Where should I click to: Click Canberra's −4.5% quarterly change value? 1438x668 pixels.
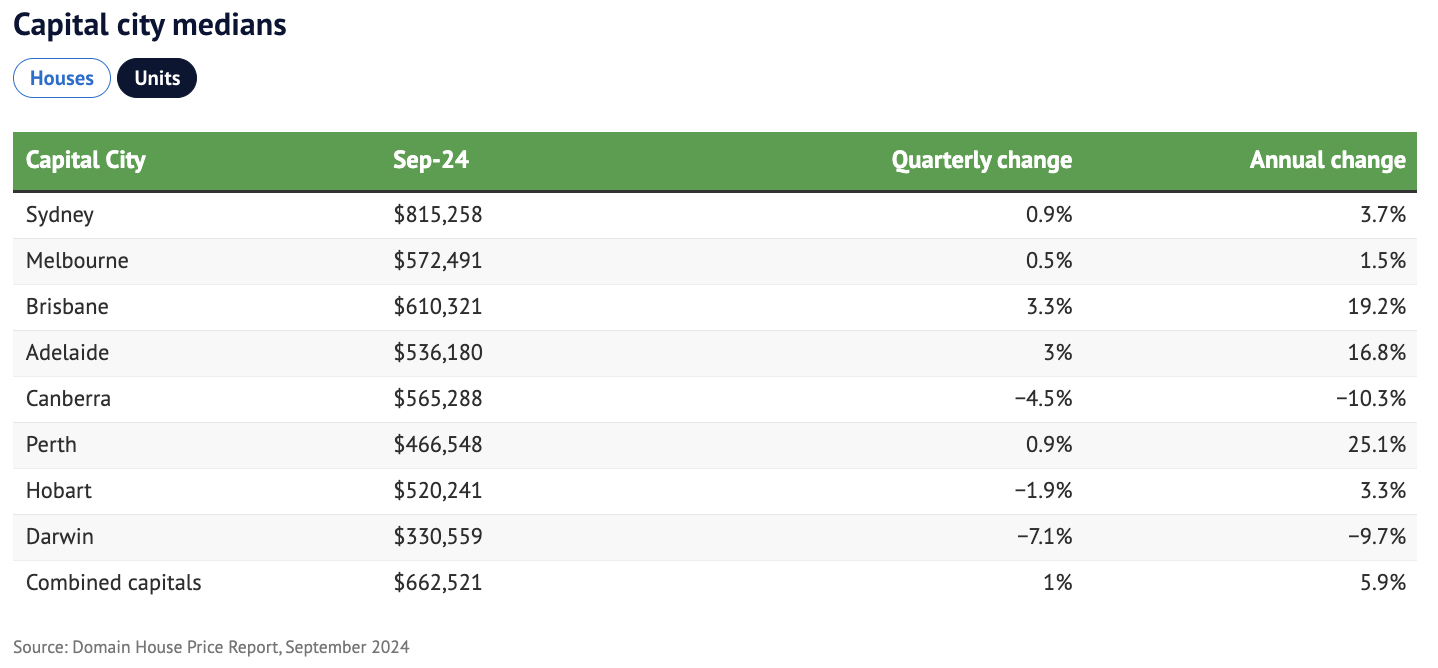1042,399
